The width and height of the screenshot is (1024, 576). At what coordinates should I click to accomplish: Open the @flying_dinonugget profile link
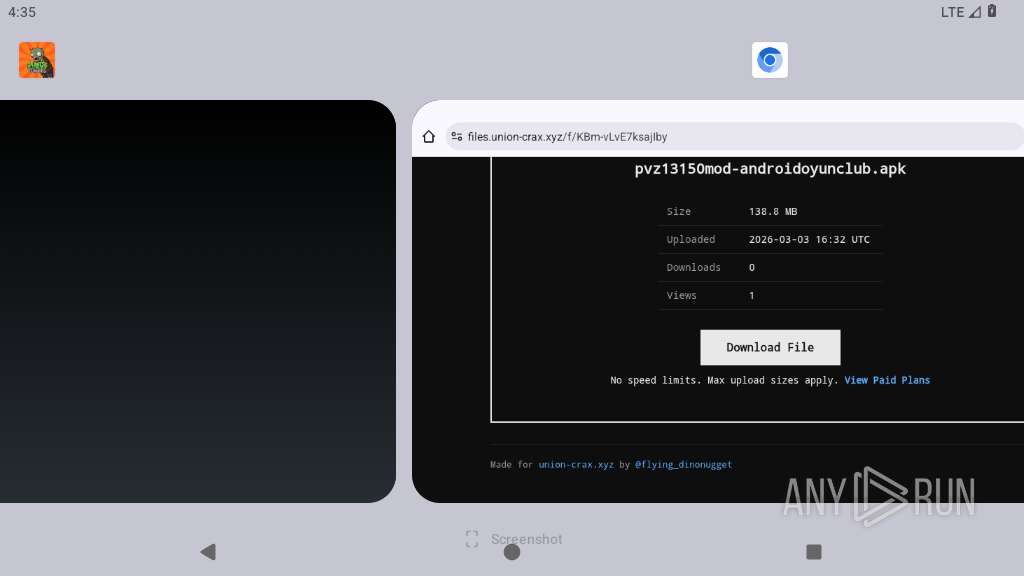tap(683, 464)
